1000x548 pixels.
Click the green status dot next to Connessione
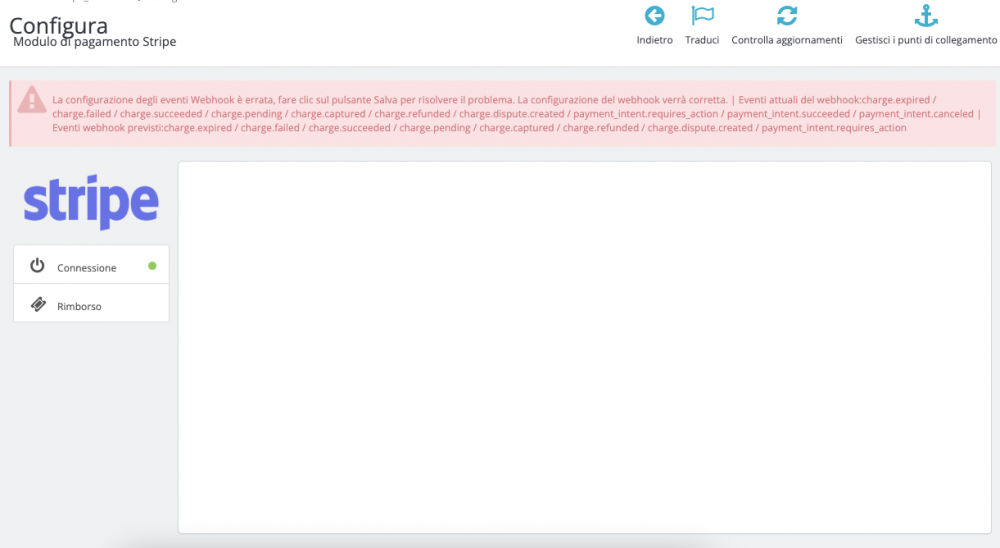(152, 266)
